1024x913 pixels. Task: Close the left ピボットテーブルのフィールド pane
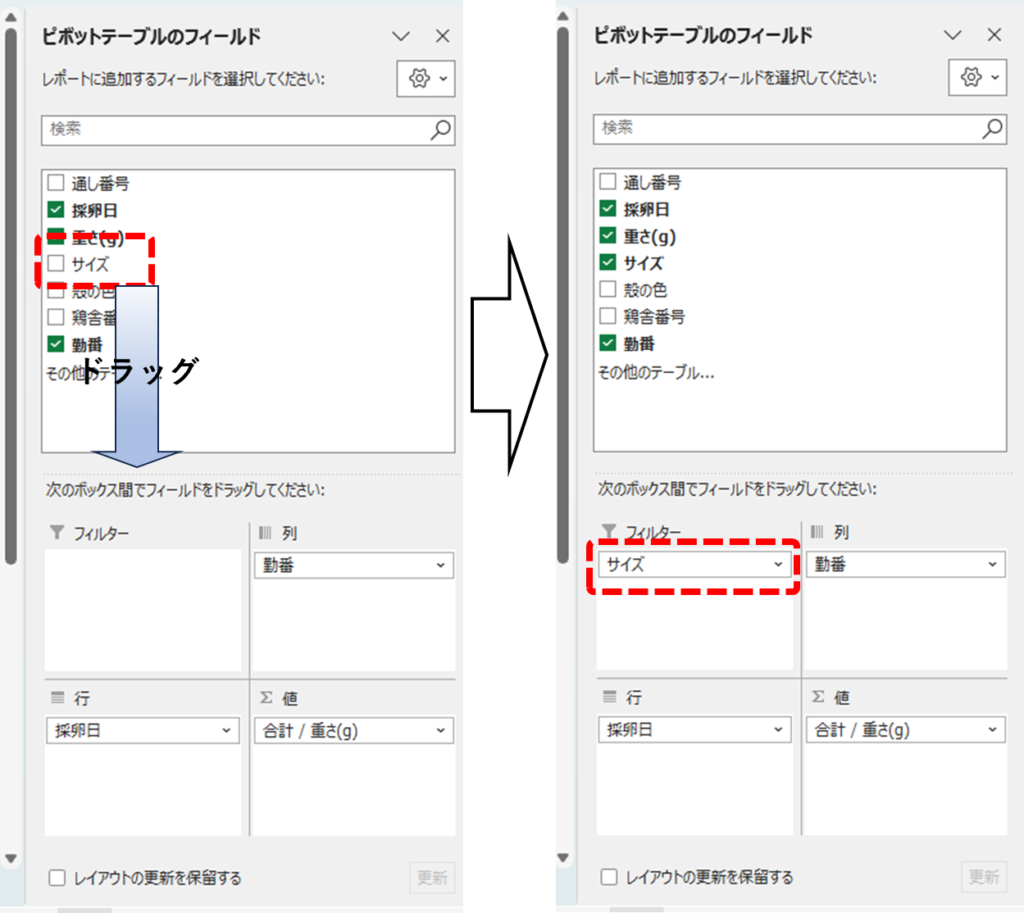coord(443,36)
